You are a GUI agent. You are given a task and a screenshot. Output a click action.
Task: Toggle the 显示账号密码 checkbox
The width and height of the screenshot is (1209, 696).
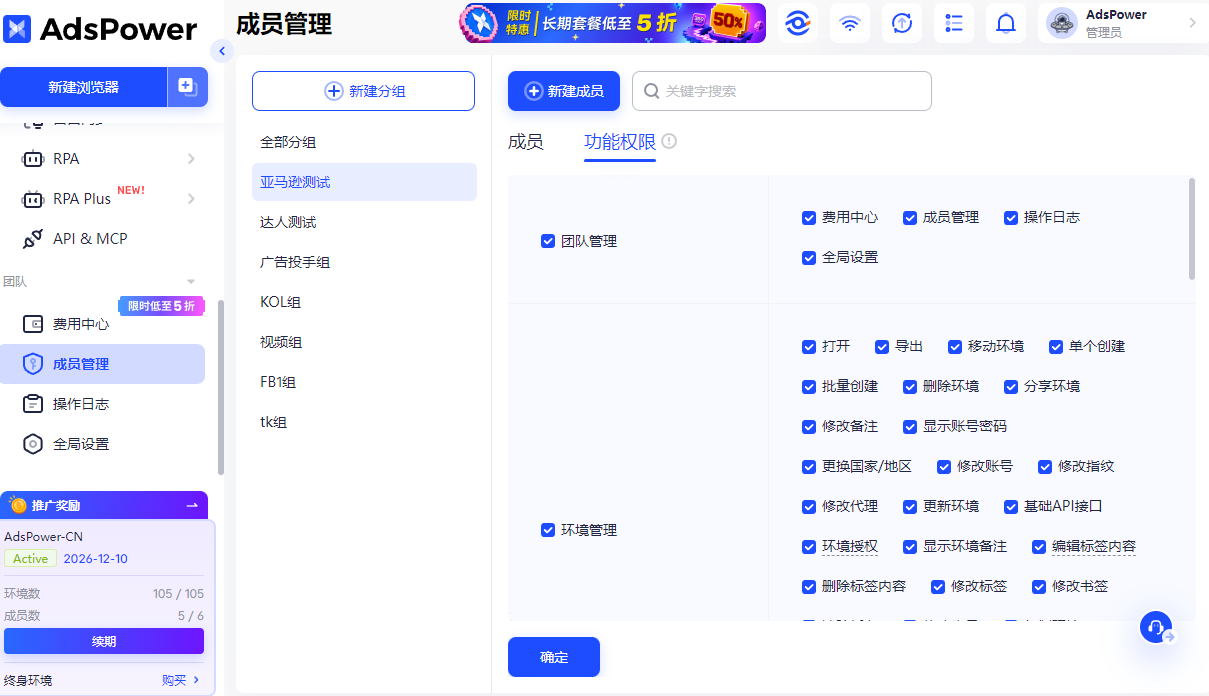[x=910, y=426]
